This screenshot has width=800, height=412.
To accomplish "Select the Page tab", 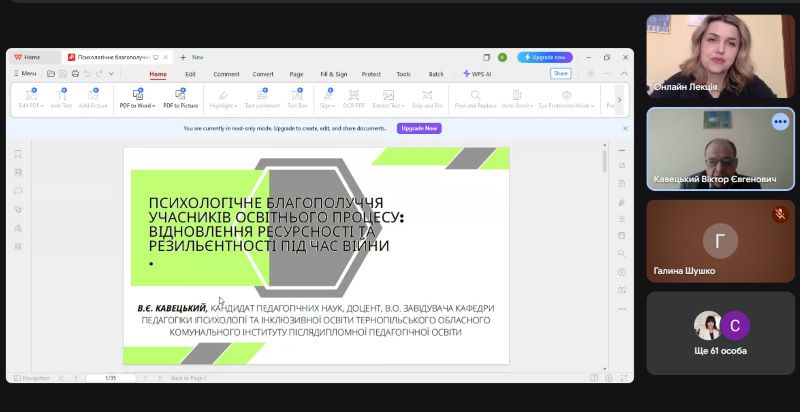I will click(296, 74).
